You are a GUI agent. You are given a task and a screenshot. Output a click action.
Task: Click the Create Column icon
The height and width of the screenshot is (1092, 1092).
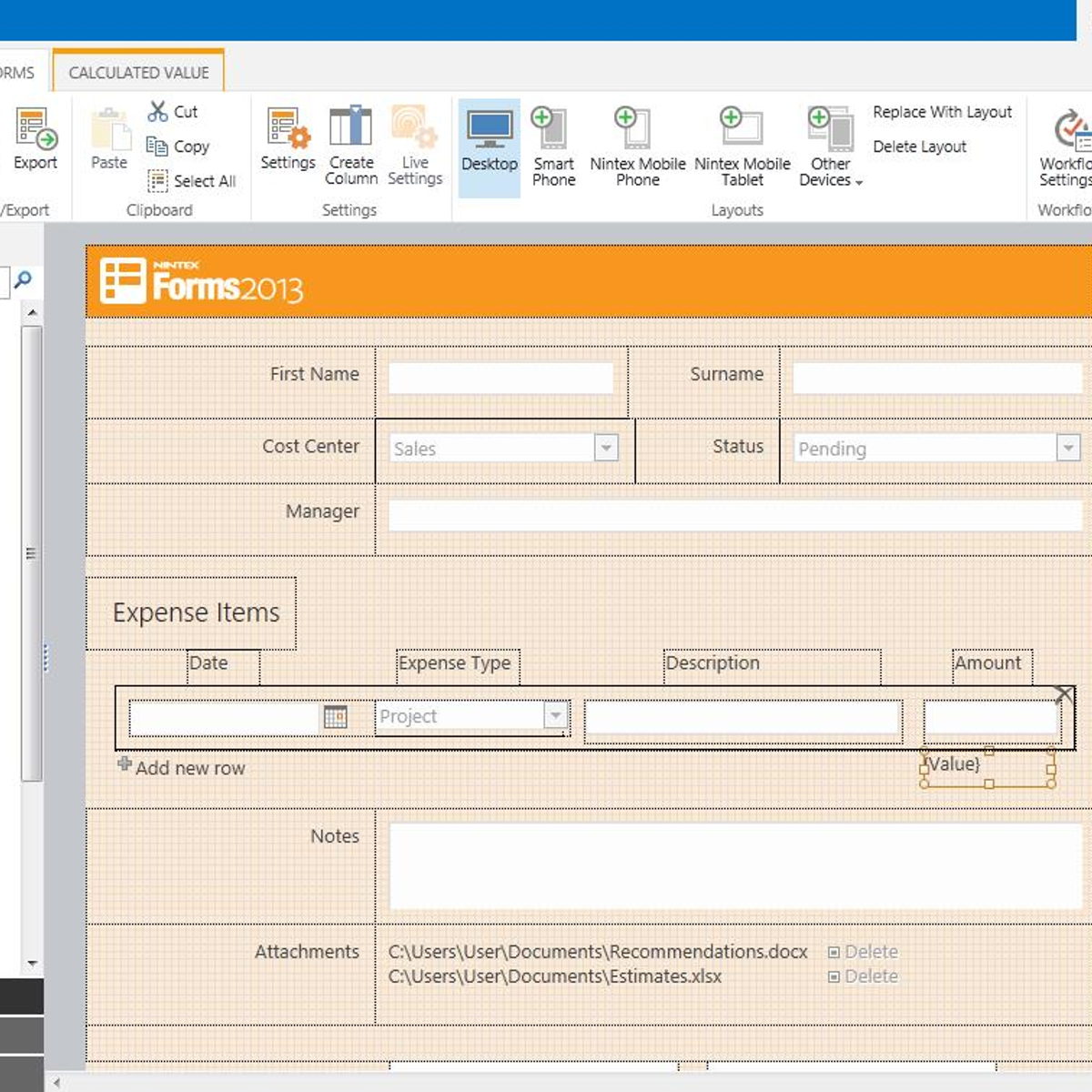tap(350, 141)
